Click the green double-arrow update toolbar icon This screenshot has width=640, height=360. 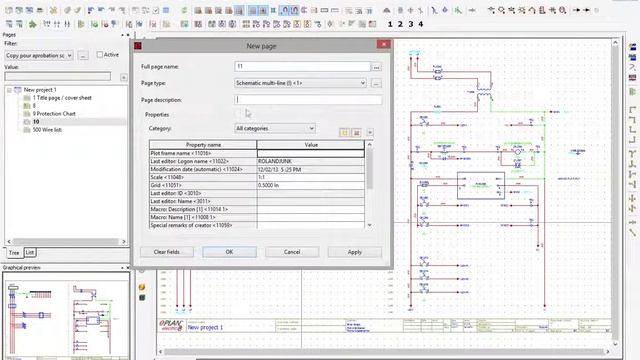(x=184, y=10)
